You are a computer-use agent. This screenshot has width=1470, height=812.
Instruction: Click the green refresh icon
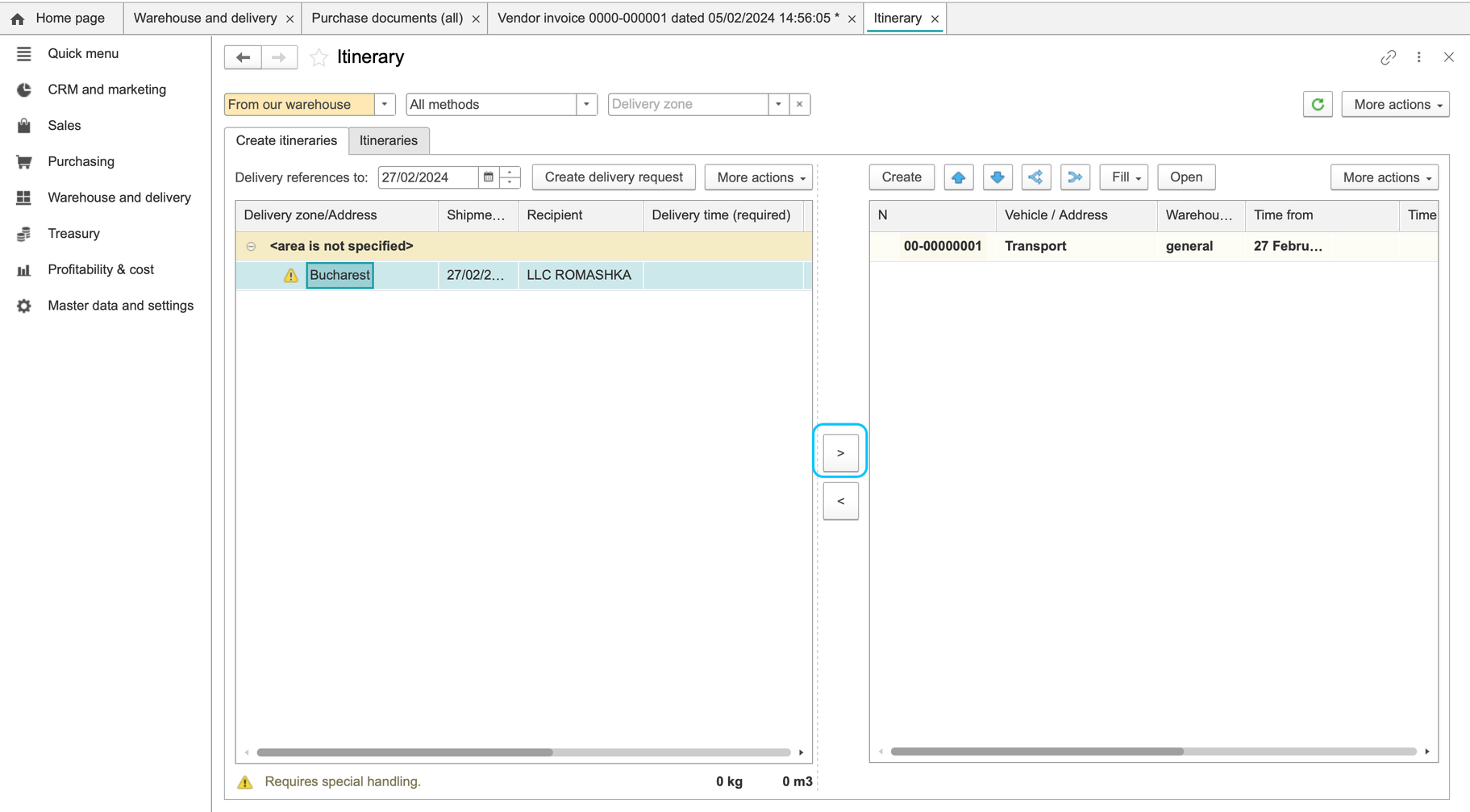click(x=1318, y=104)
